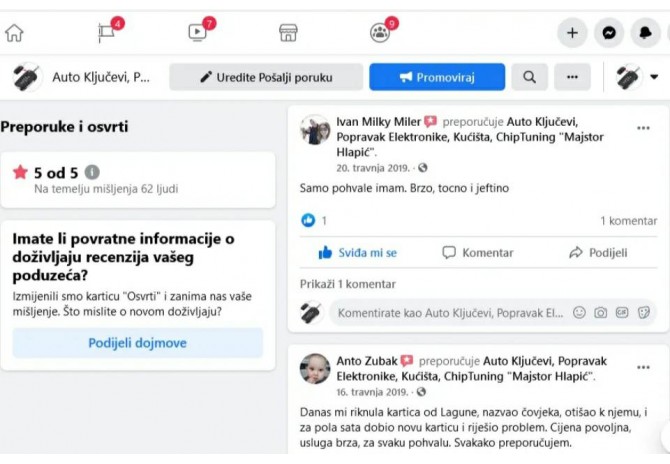Click the like reaction count icon
This screenshot has width=670, height=464.
[308, 220]
